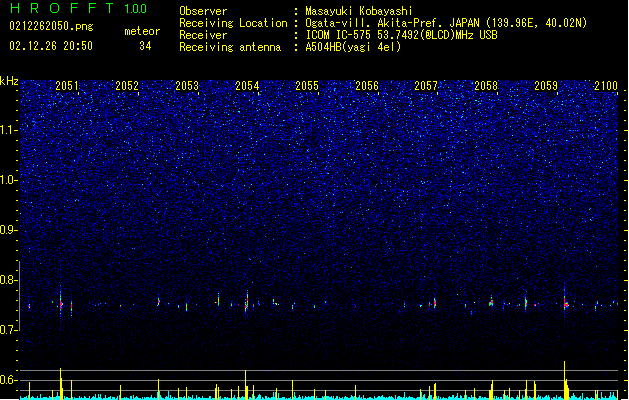Click the tallest yellow intensity spike after 2059
The width and height of the screenshot is (629, 400).
[564, 380]
